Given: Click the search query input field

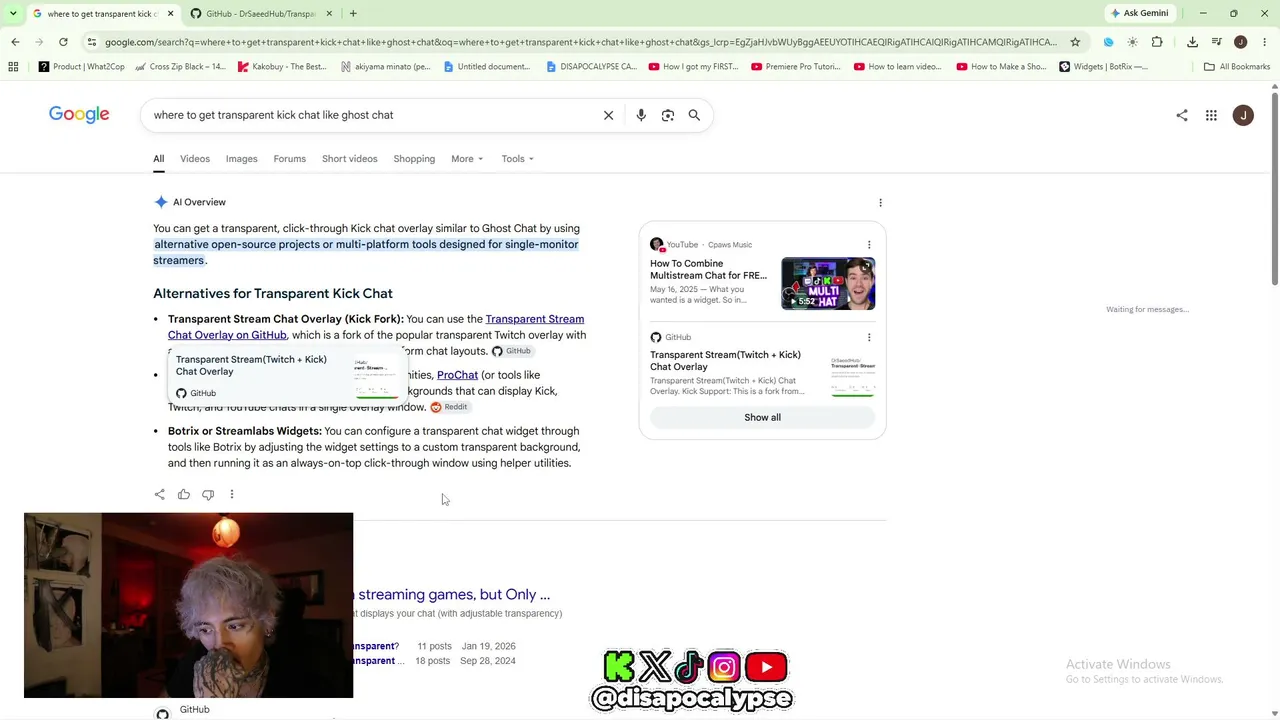Looking at the screenshot, I should 374,115.
